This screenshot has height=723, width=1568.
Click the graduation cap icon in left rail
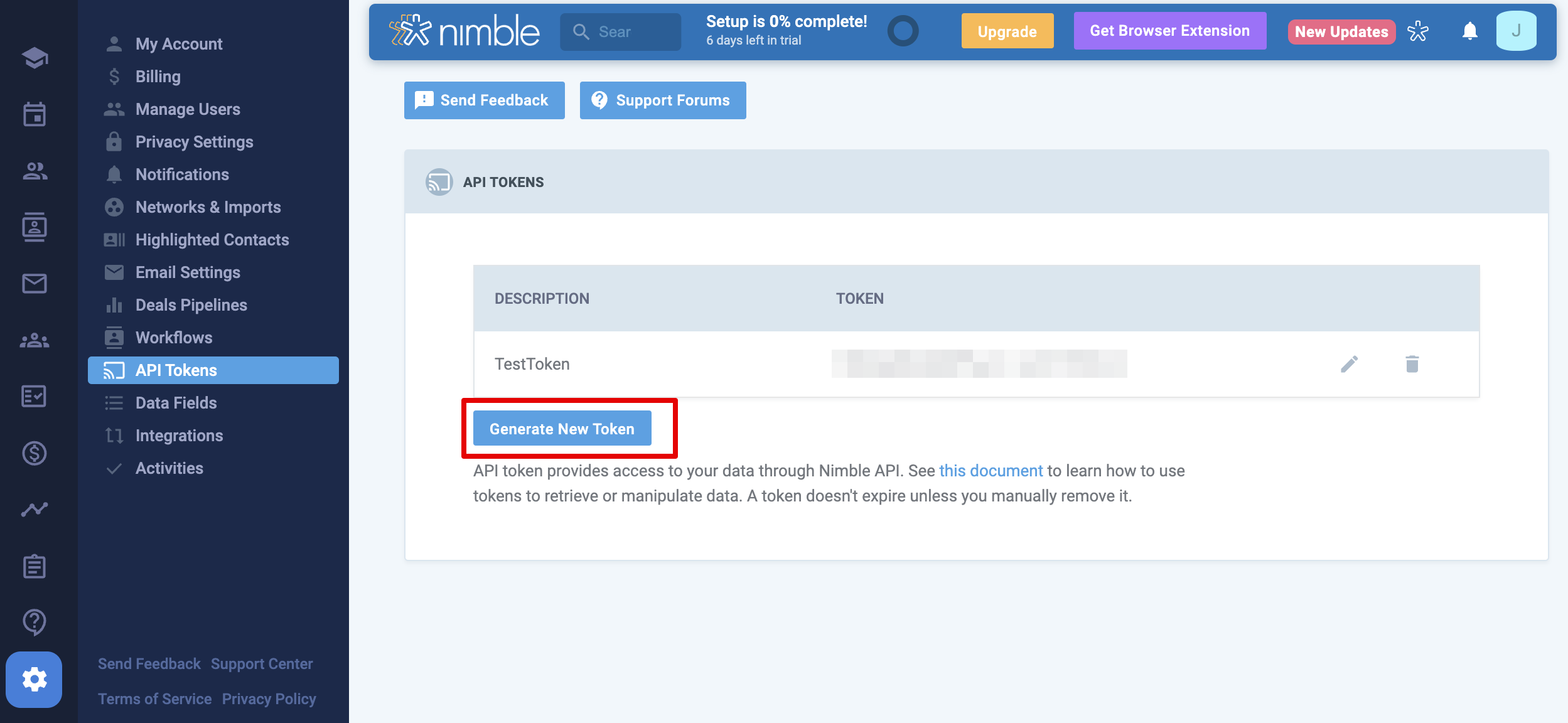[x=34, y=58]
